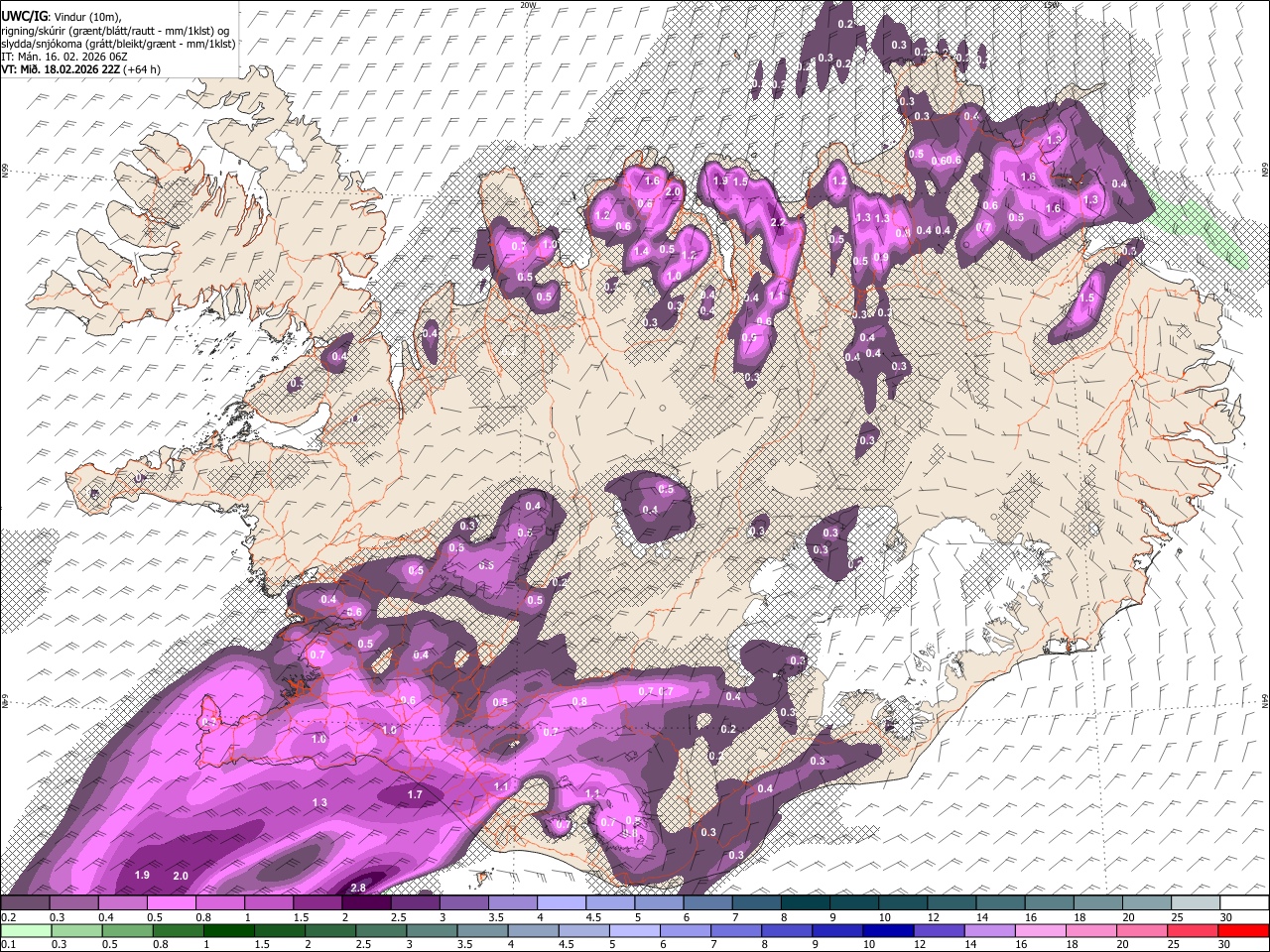The height and width of the screenshot is (952, 1270).
Task: Click the dark mauve swatch above label 0.2
Action: tap(25, 902)
